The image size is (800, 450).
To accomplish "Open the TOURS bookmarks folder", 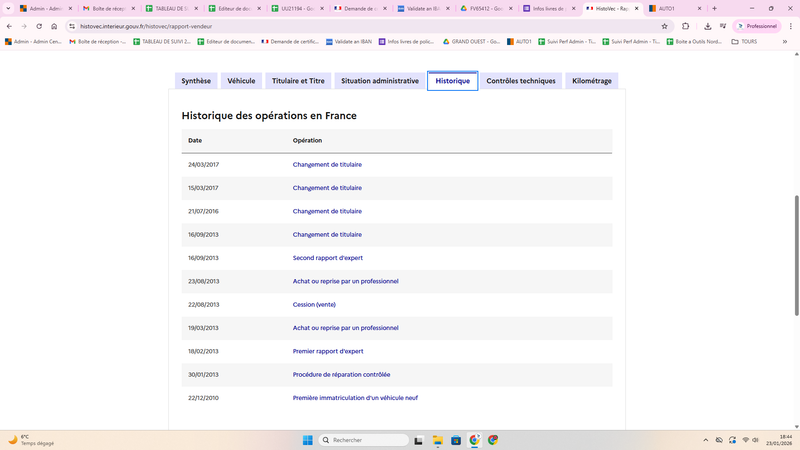I will click(743, 42).
